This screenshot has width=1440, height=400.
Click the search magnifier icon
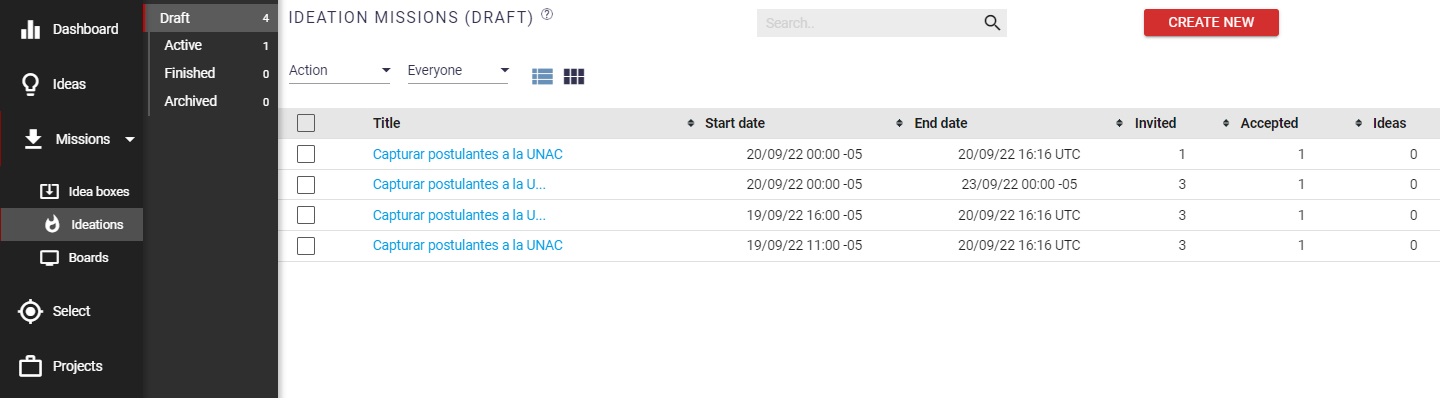992,23
